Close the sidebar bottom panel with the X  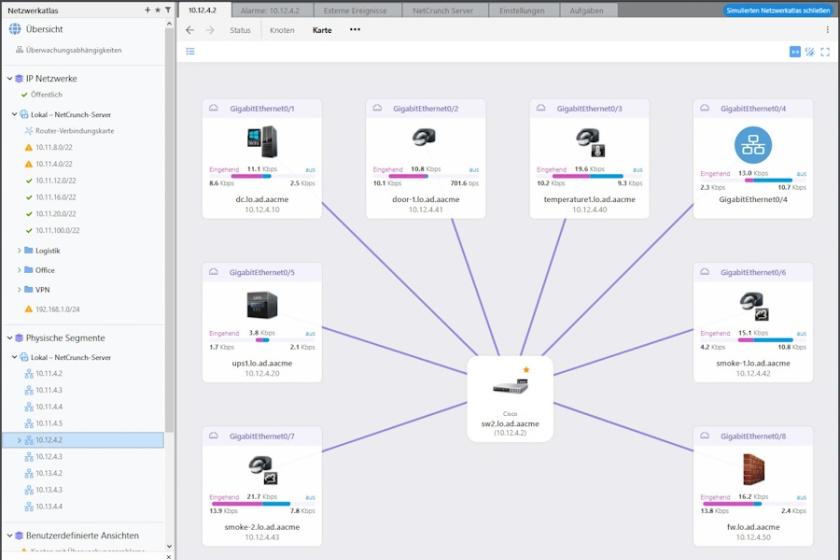pyautogui.click(x=169, y=557)
